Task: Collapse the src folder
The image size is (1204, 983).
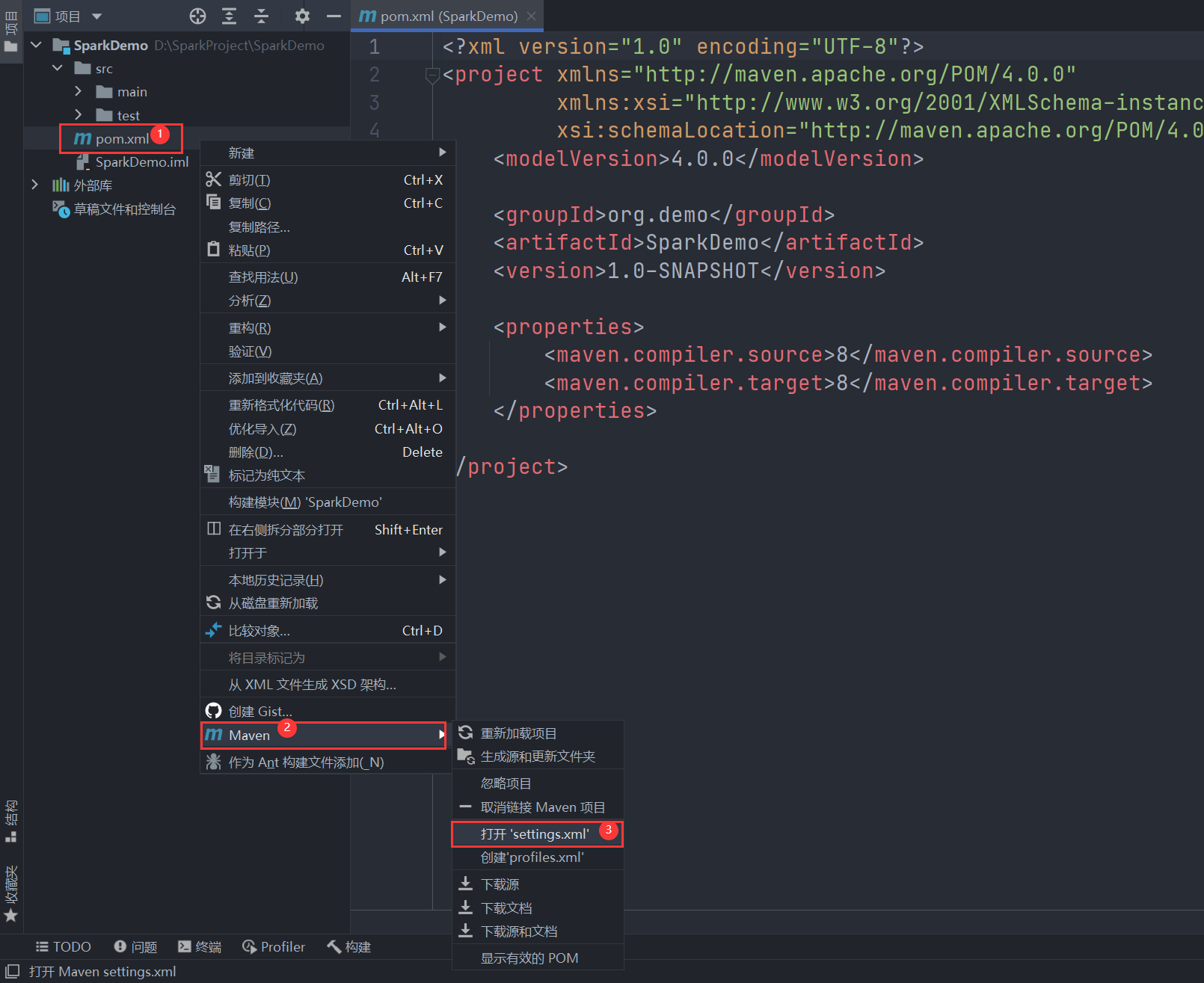Action: [x=58, y=68]
